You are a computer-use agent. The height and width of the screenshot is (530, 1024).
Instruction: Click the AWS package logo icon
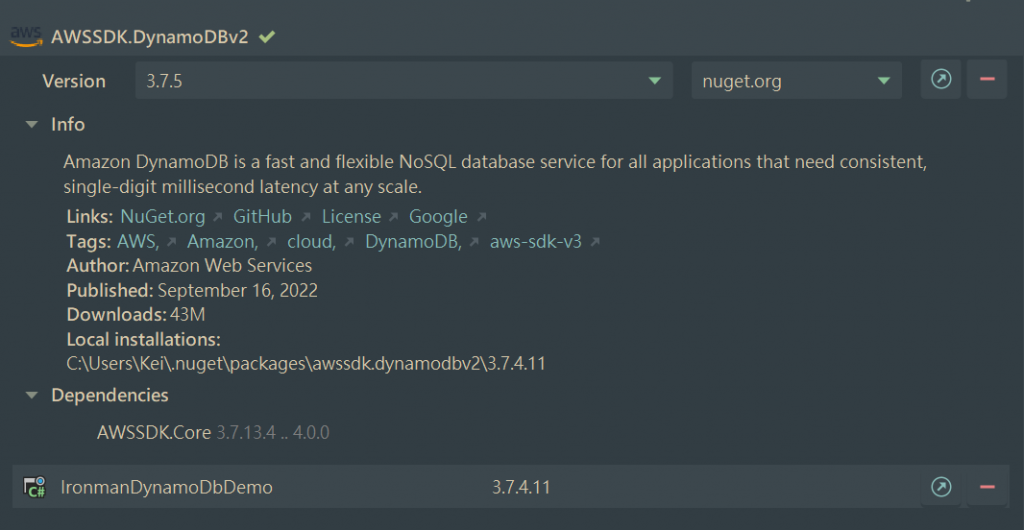click(x=25, y=36)
